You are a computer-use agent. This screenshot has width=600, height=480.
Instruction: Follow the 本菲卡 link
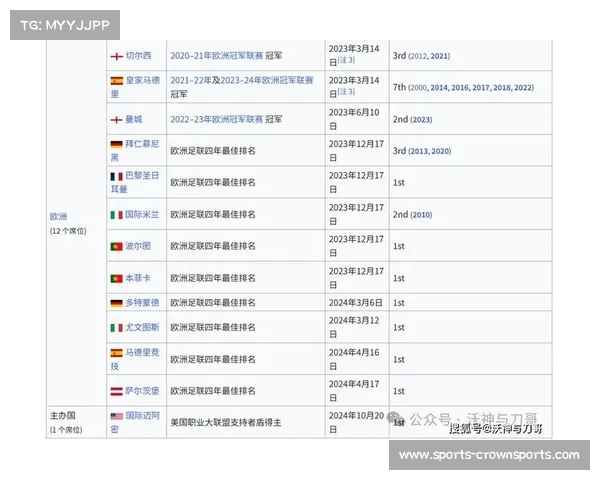pos(138,278)
